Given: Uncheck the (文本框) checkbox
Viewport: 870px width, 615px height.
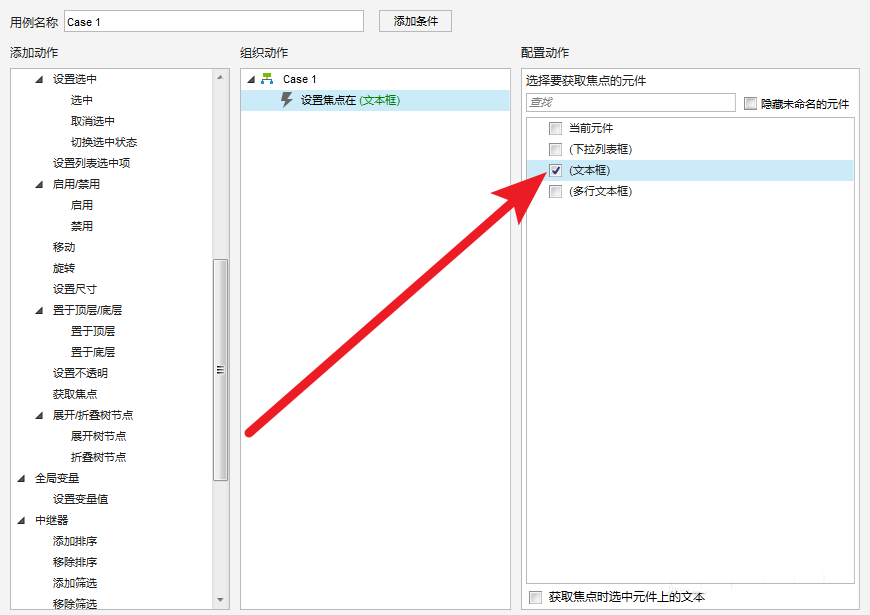Looking at the screenshot, I should click(556, 170).
